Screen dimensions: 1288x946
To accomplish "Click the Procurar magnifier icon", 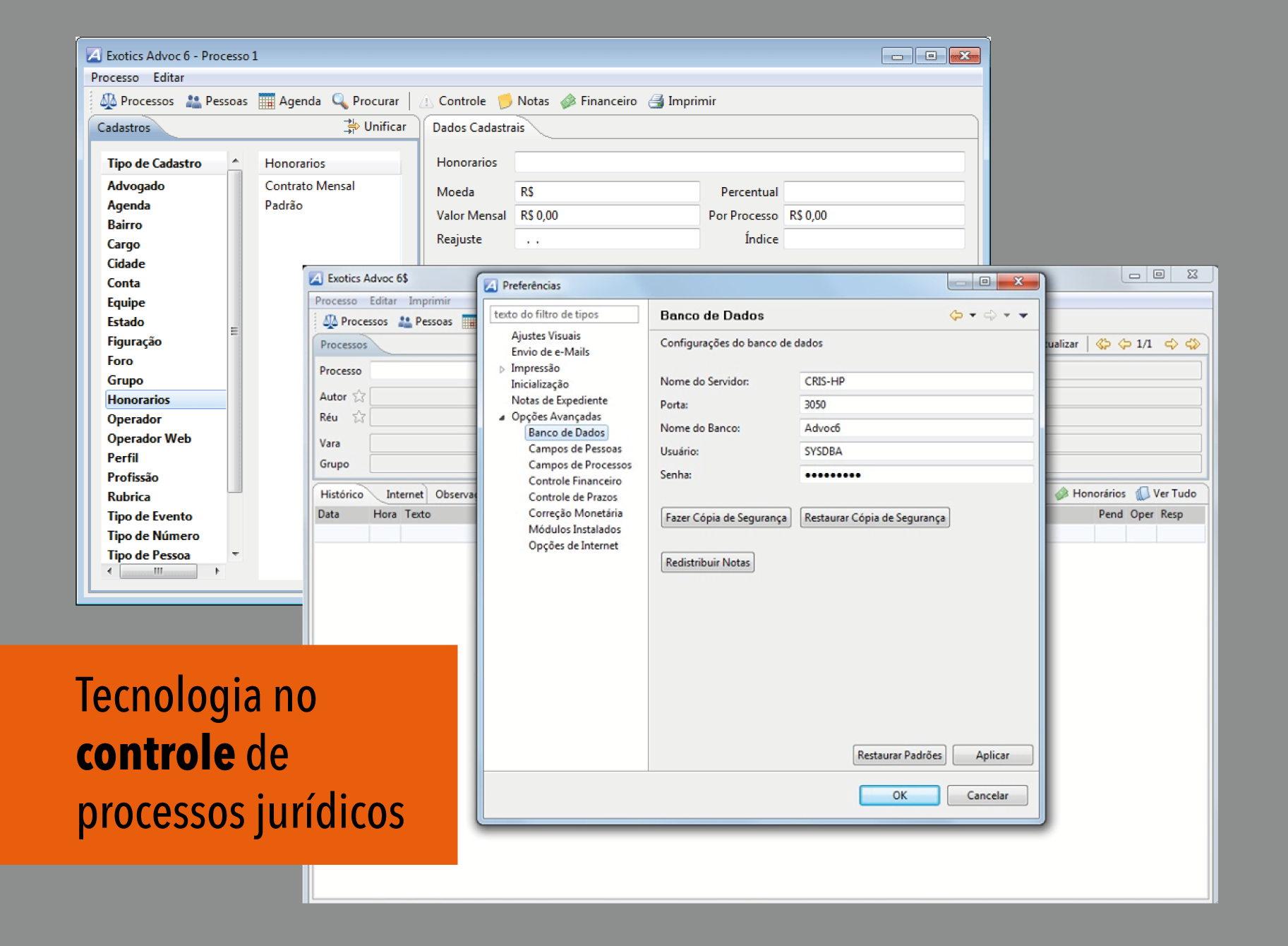I will [340, 101].
